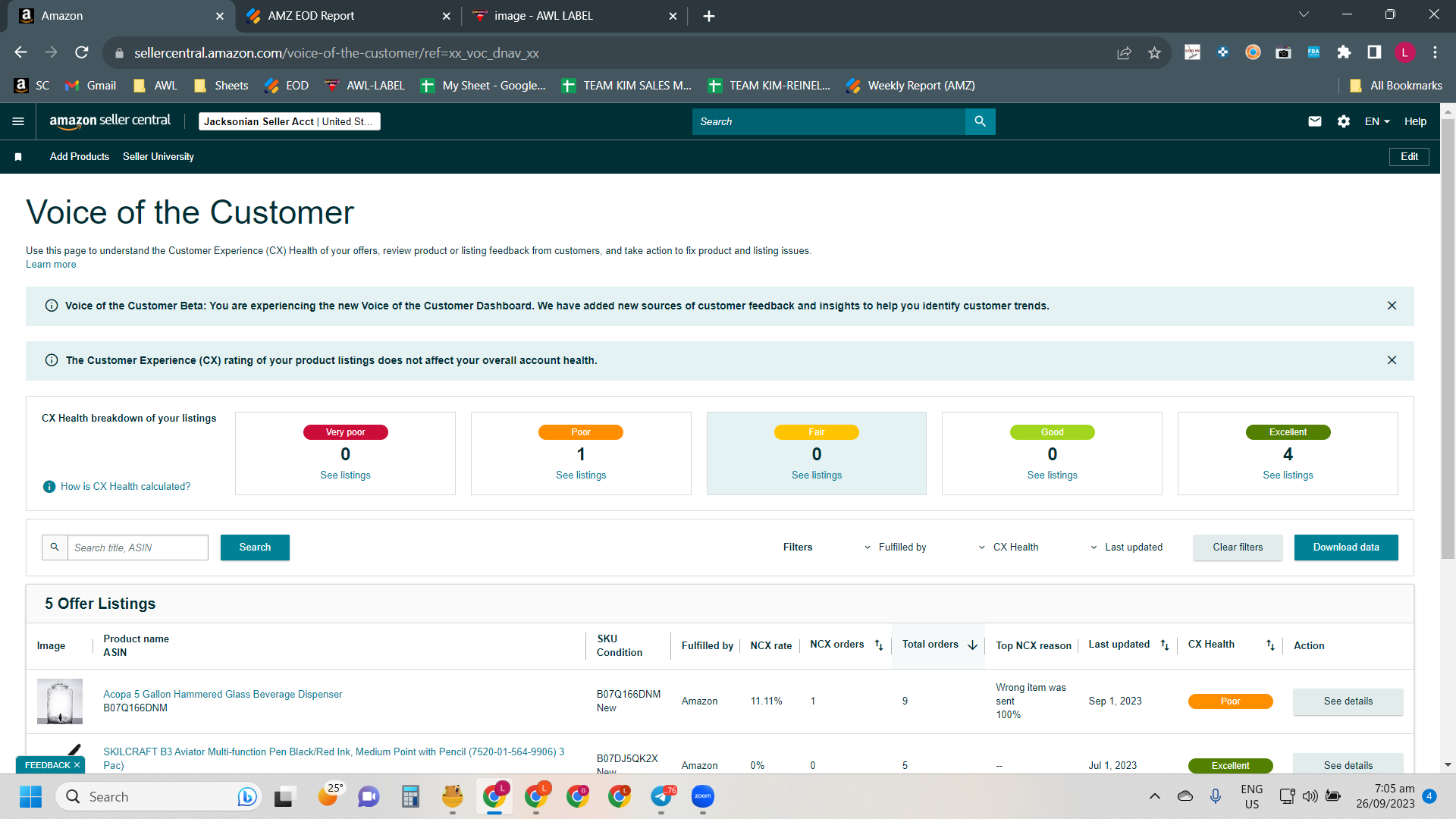The width and height of the screenshot is (1456, 819).
Task: Open How is CX Health calculated link
Action: (x=126, y=487)
